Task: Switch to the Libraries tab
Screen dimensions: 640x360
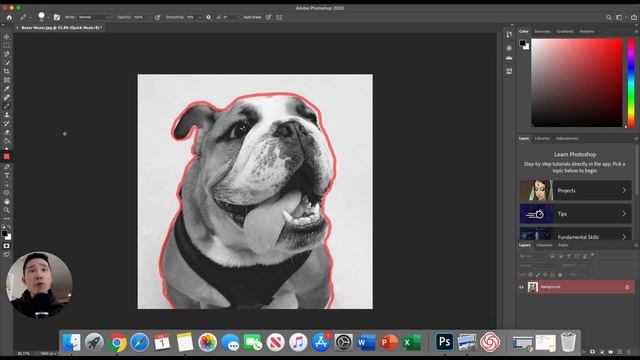Action: click(542, 138)
